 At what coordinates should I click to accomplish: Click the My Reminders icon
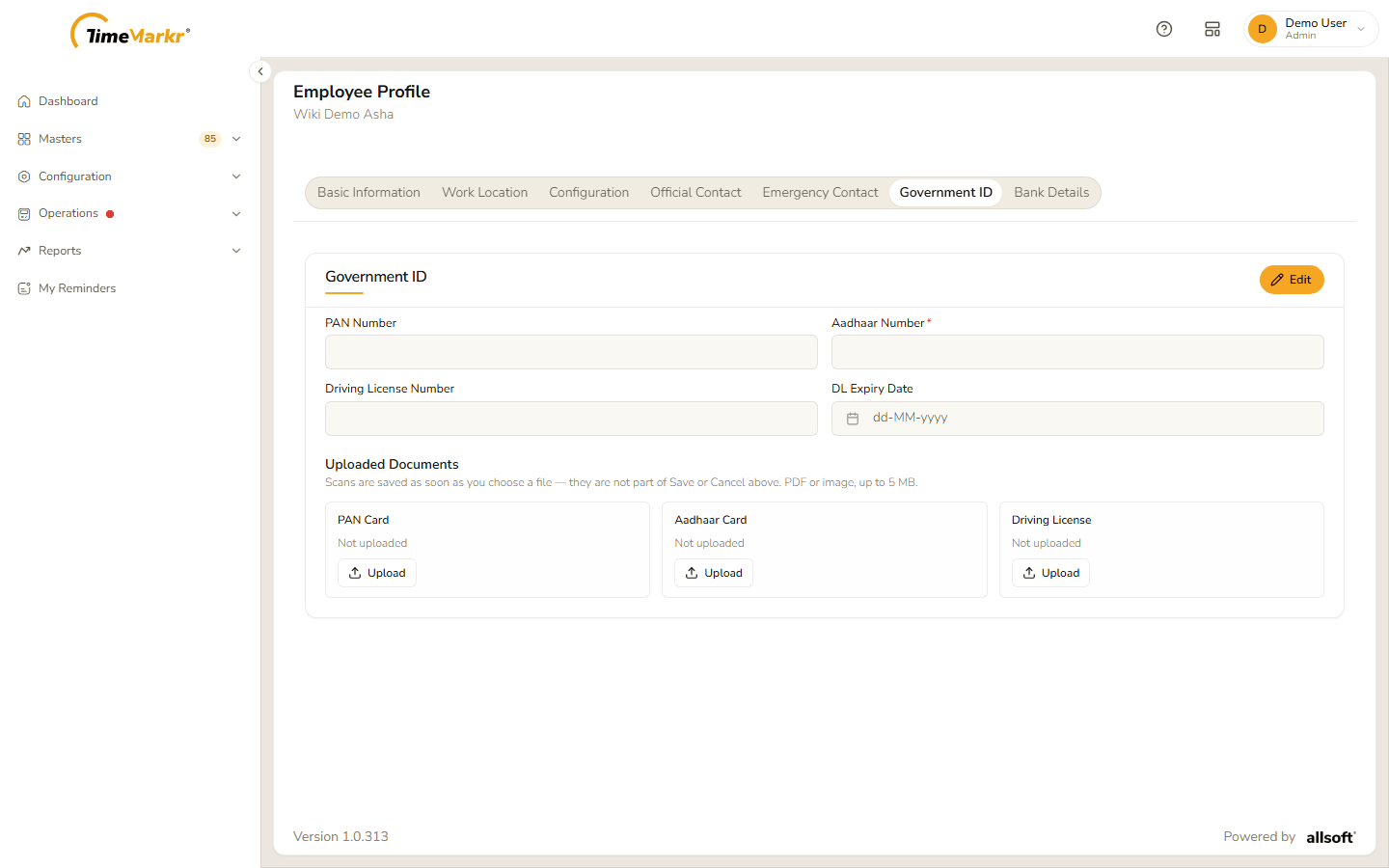tap(24, 288)
